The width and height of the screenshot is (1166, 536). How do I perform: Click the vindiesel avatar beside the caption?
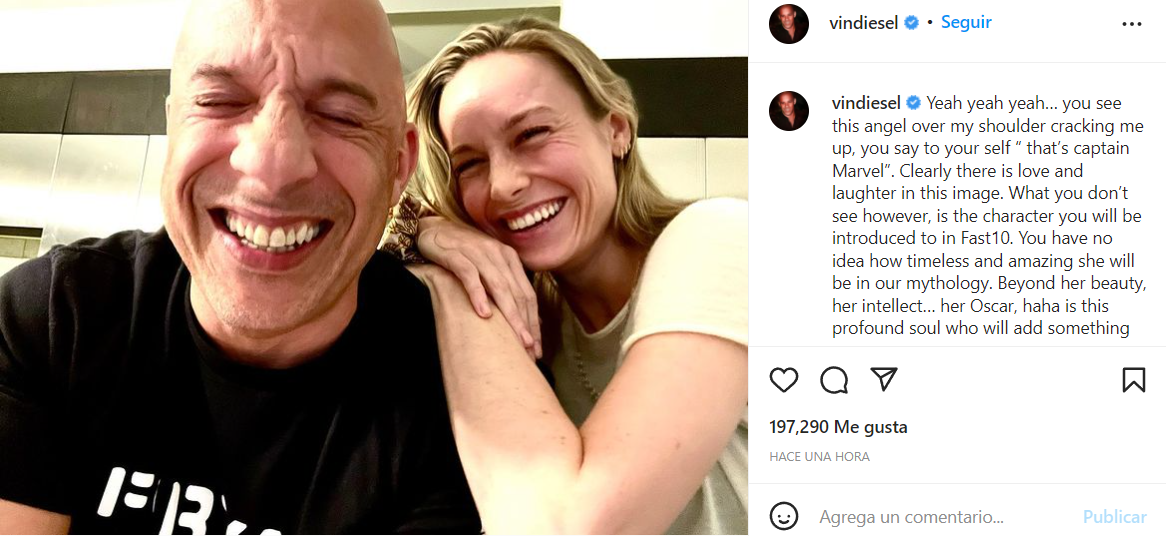[x=788, y=111]
